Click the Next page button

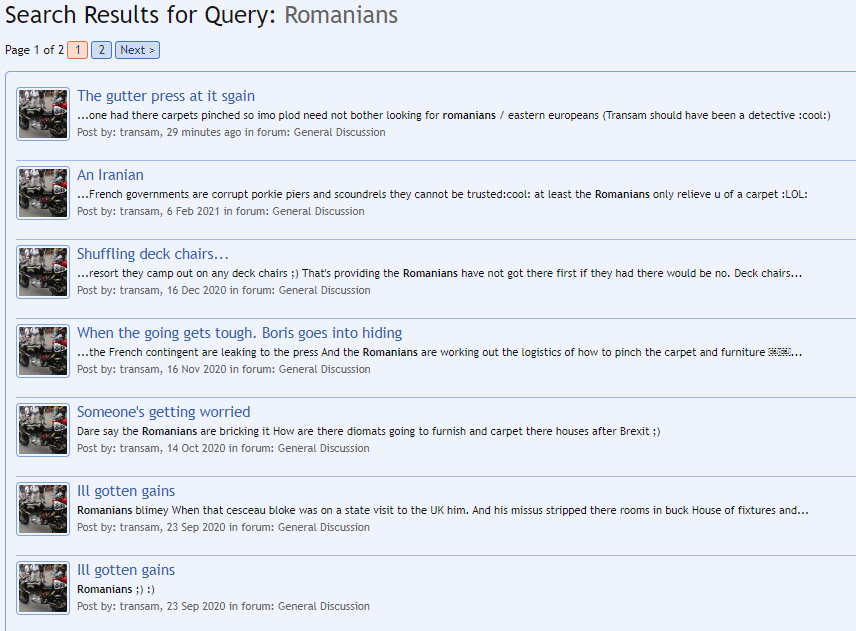click(137, 50)
